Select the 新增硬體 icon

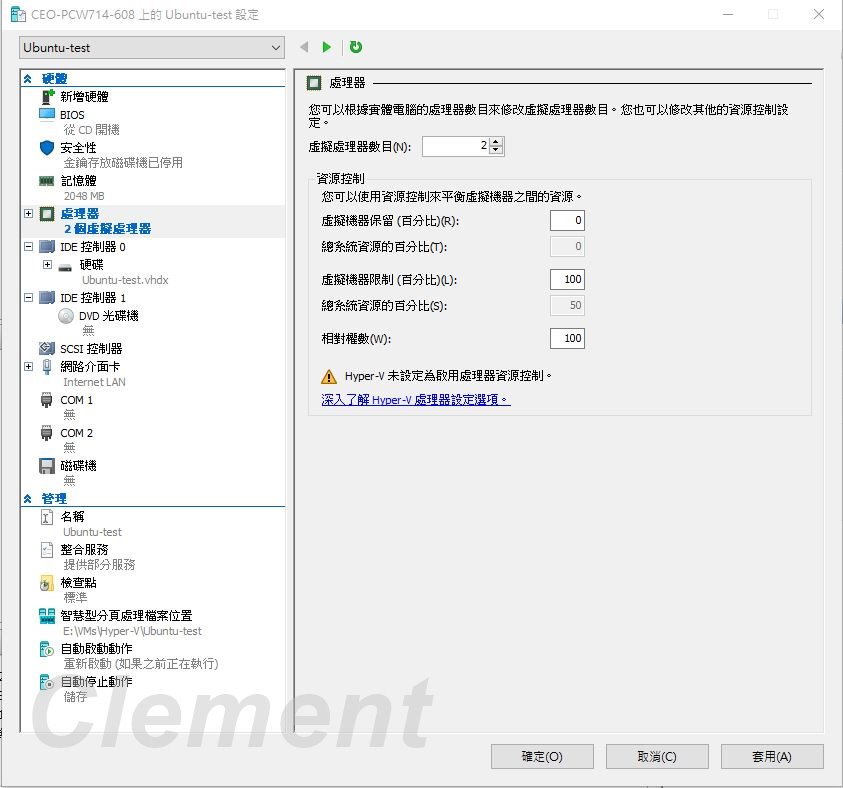pos(48,97)
